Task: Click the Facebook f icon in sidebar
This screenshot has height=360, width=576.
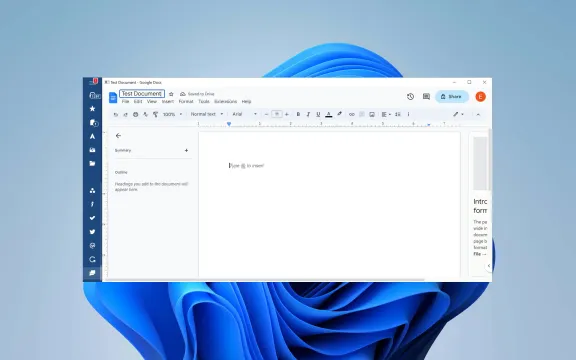Action: [93, 204]
